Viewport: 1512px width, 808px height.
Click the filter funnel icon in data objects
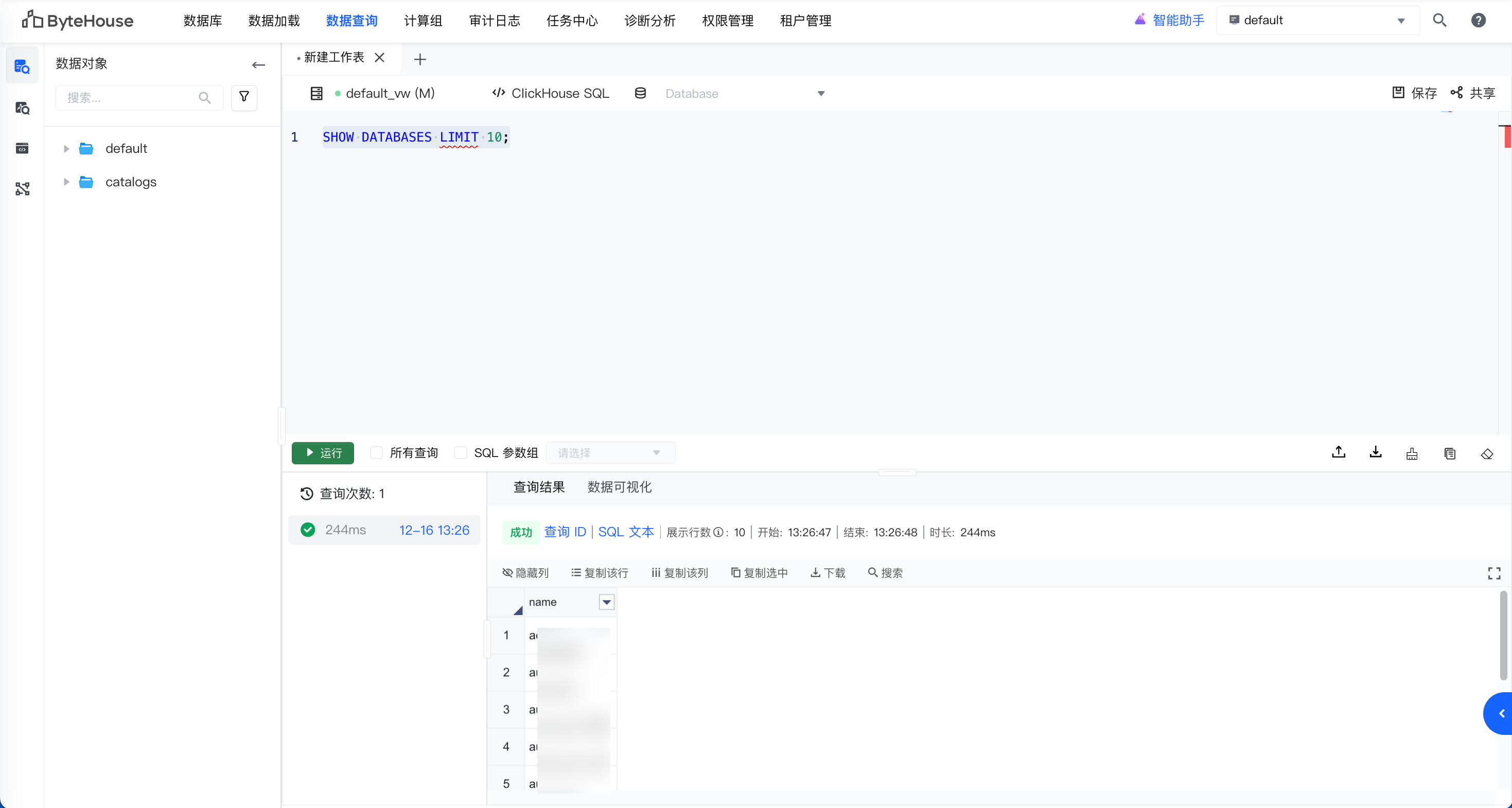243,97
